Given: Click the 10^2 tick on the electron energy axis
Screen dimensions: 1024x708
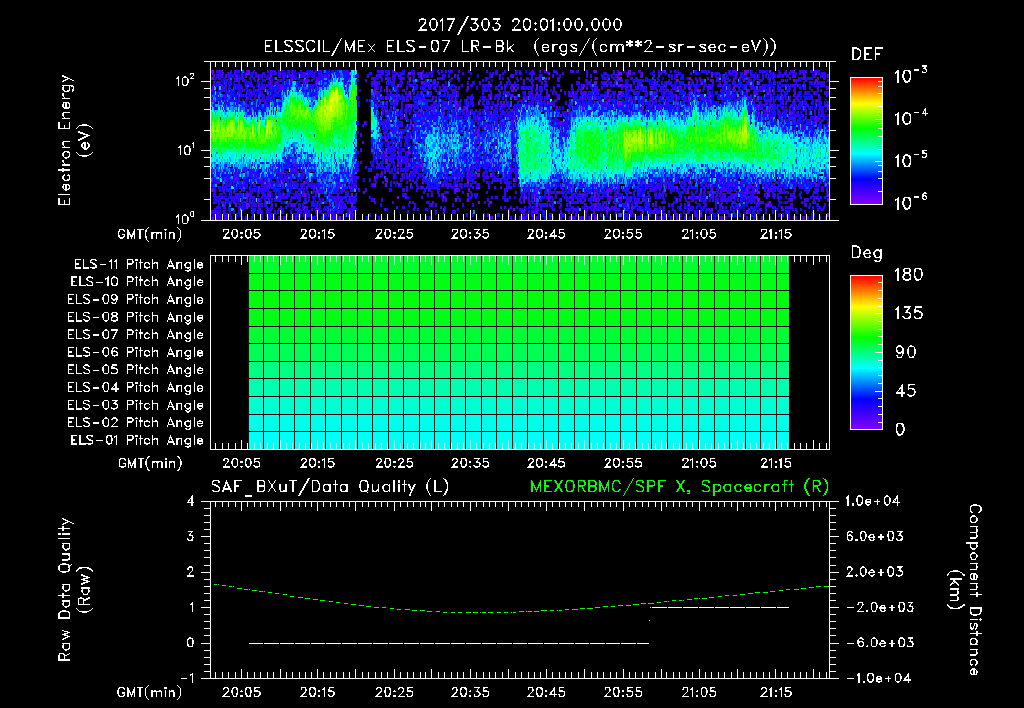Looking at the screenshot, I should (x=185, y=81).
